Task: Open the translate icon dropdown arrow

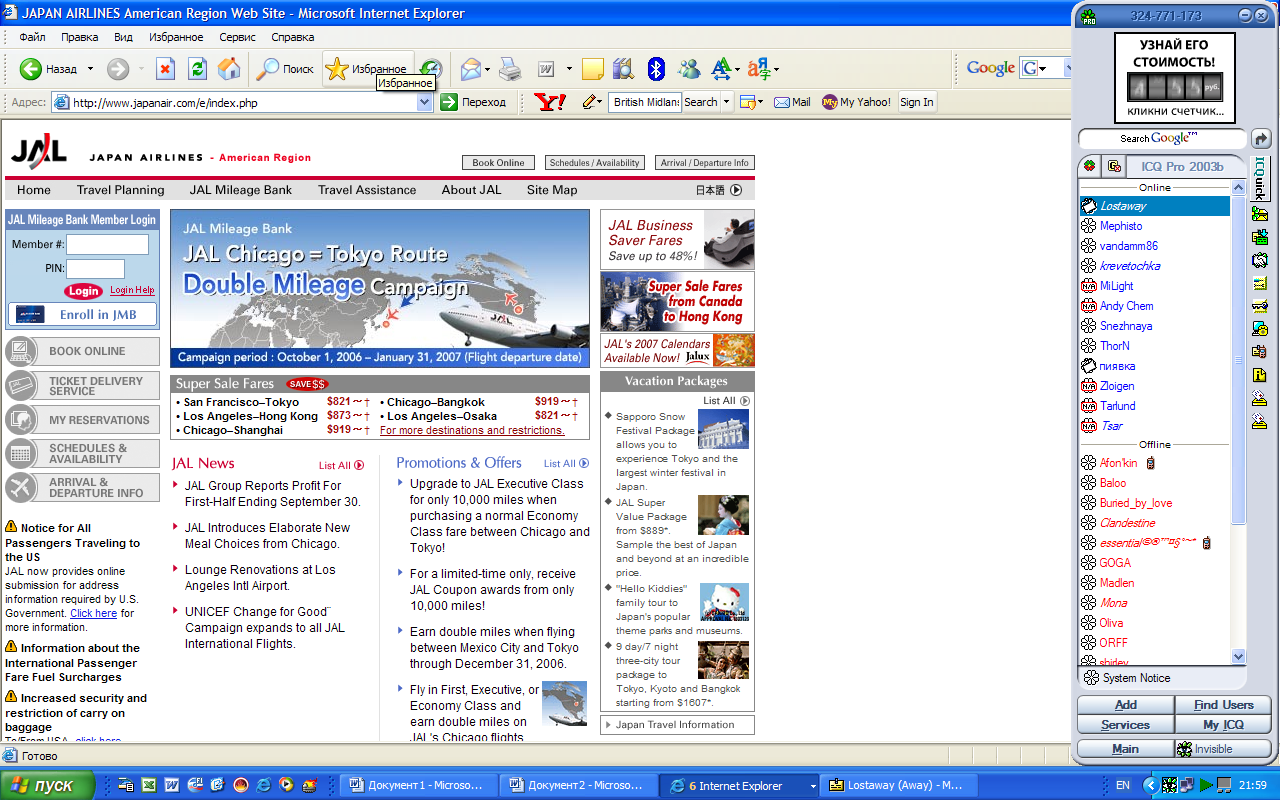Action: point(776,69)
